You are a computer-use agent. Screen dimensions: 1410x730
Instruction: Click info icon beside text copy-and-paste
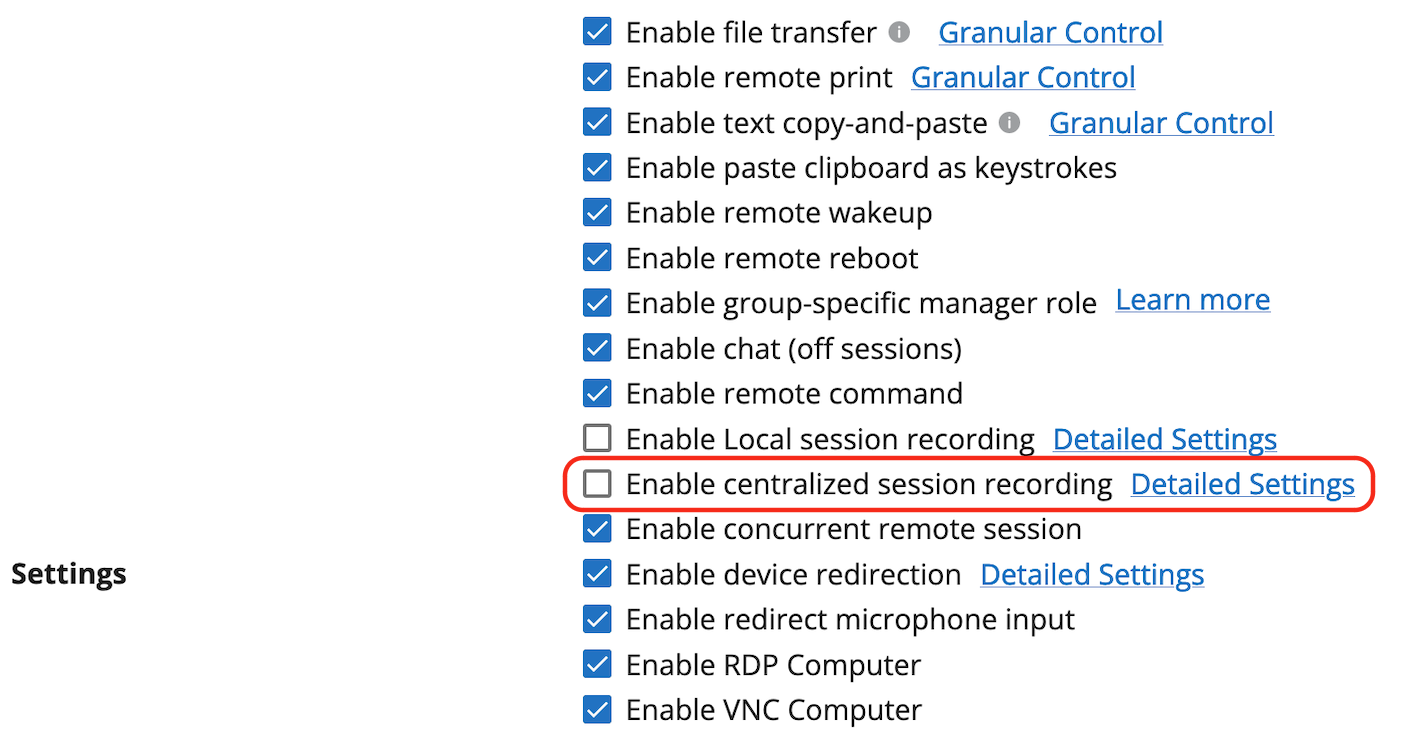[1010, 122]
